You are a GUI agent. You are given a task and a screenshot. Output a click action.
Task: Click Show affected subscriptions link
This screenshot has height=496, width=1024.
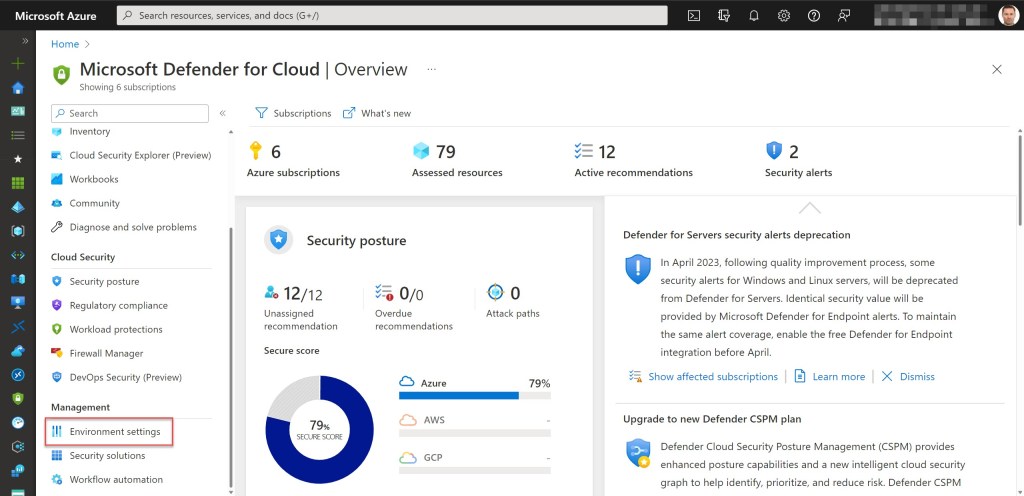[x=712, y=377]
